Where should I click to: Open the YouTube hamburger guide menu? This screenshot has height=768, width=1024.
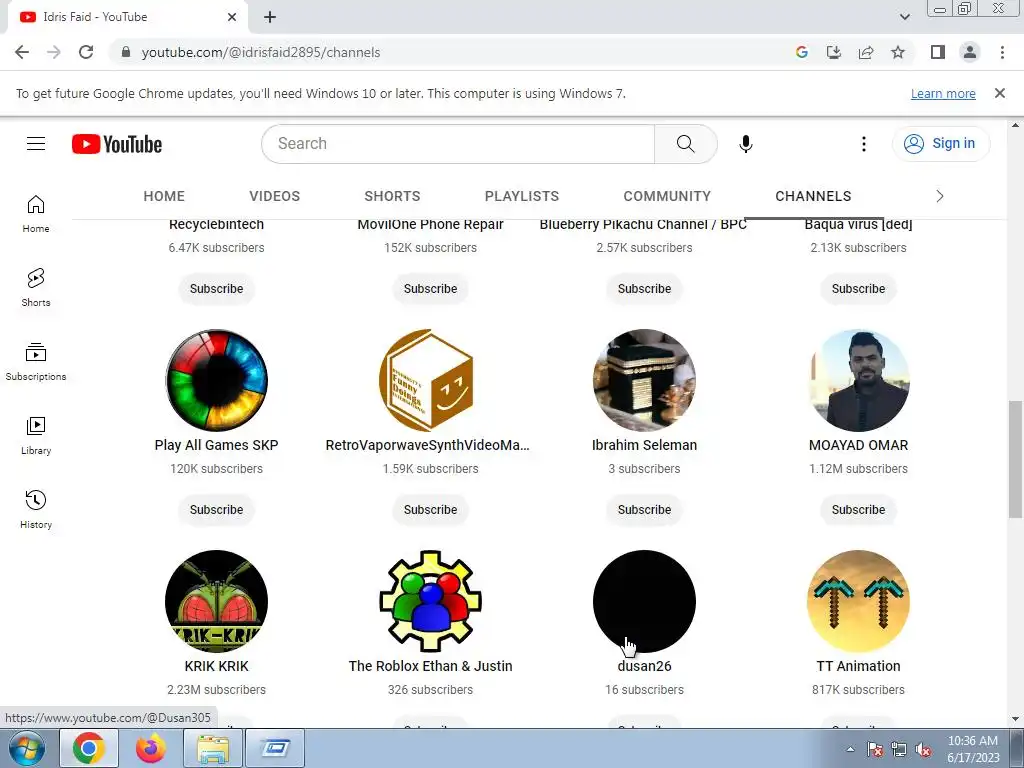36,144
